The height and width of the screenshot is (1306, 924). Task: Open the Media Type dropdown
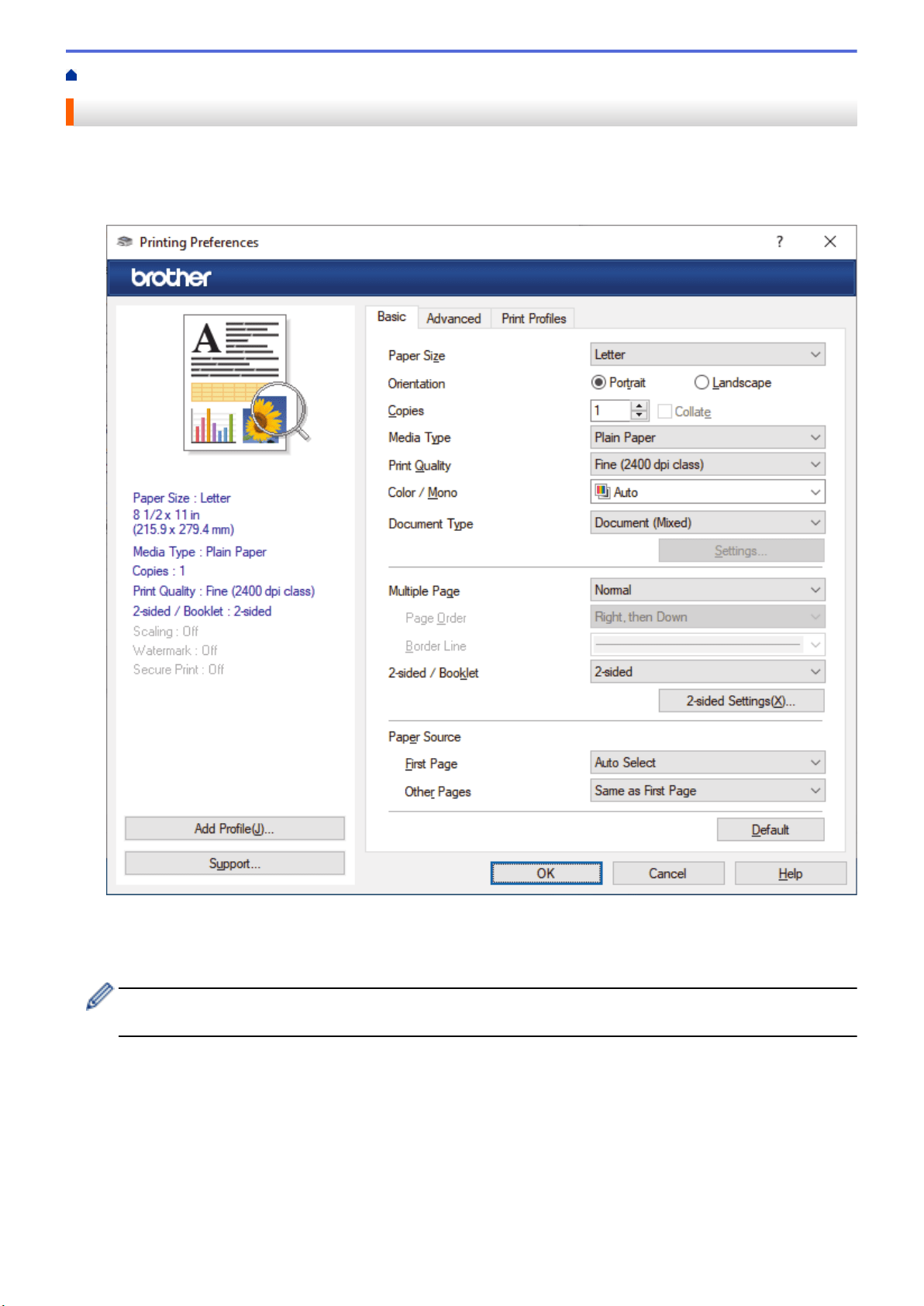708,437
